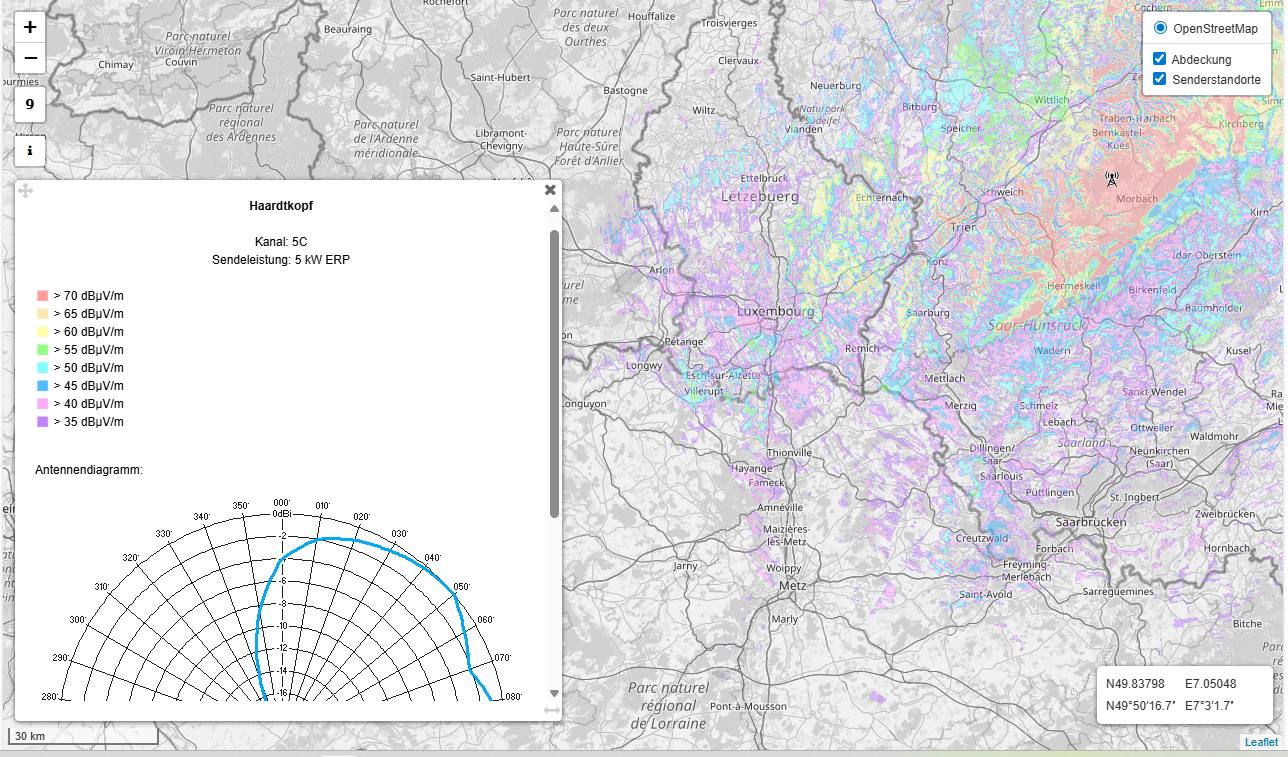Open the info button below zoom level
This screenshot has width=1288, height=757.
pyautogui.click(x=30, y=152)
